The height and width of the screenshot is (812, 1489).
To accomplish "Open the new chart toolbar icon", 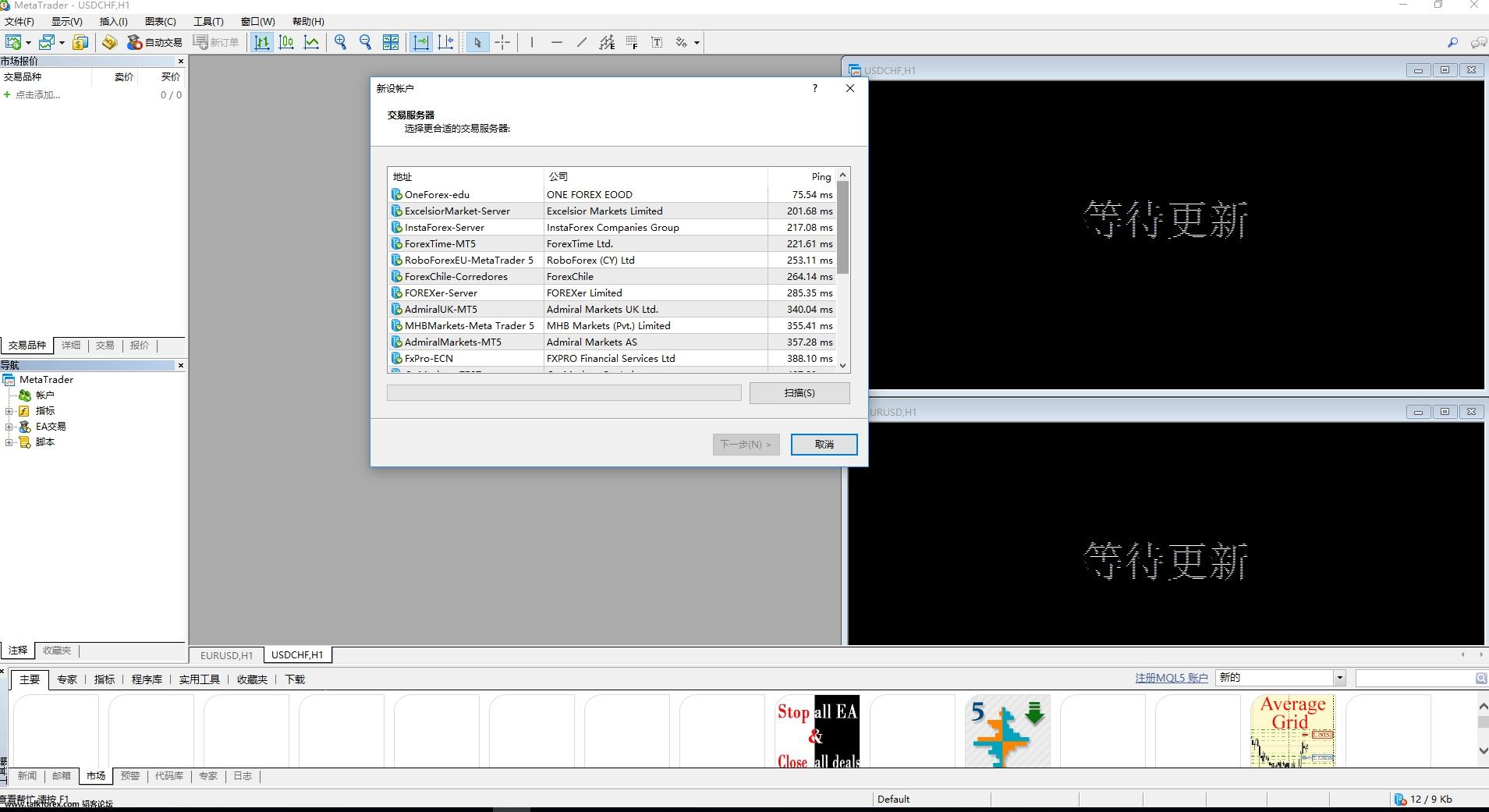I will coord(13,42).
